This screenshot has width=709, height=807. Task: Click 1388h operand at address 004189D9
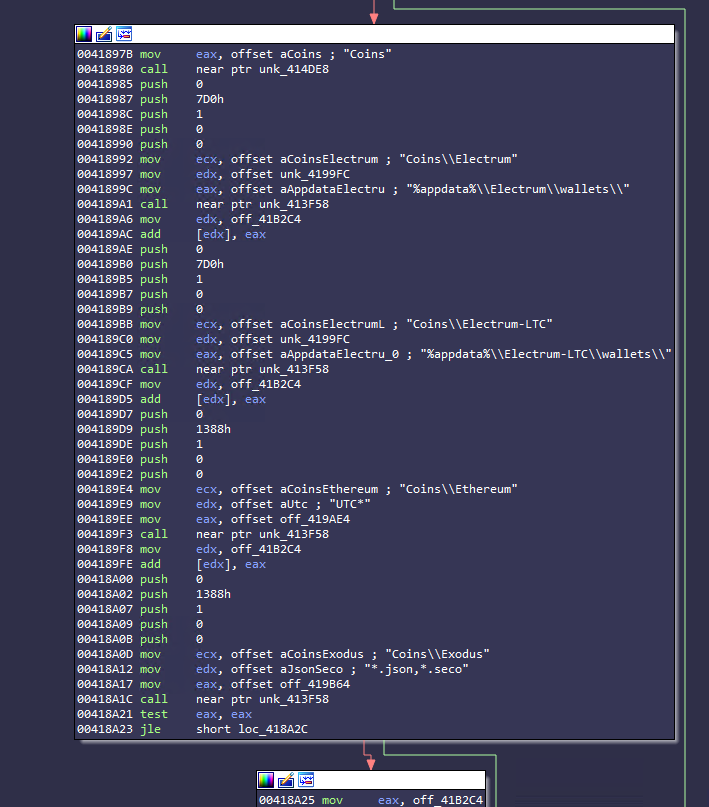[214, 429]
